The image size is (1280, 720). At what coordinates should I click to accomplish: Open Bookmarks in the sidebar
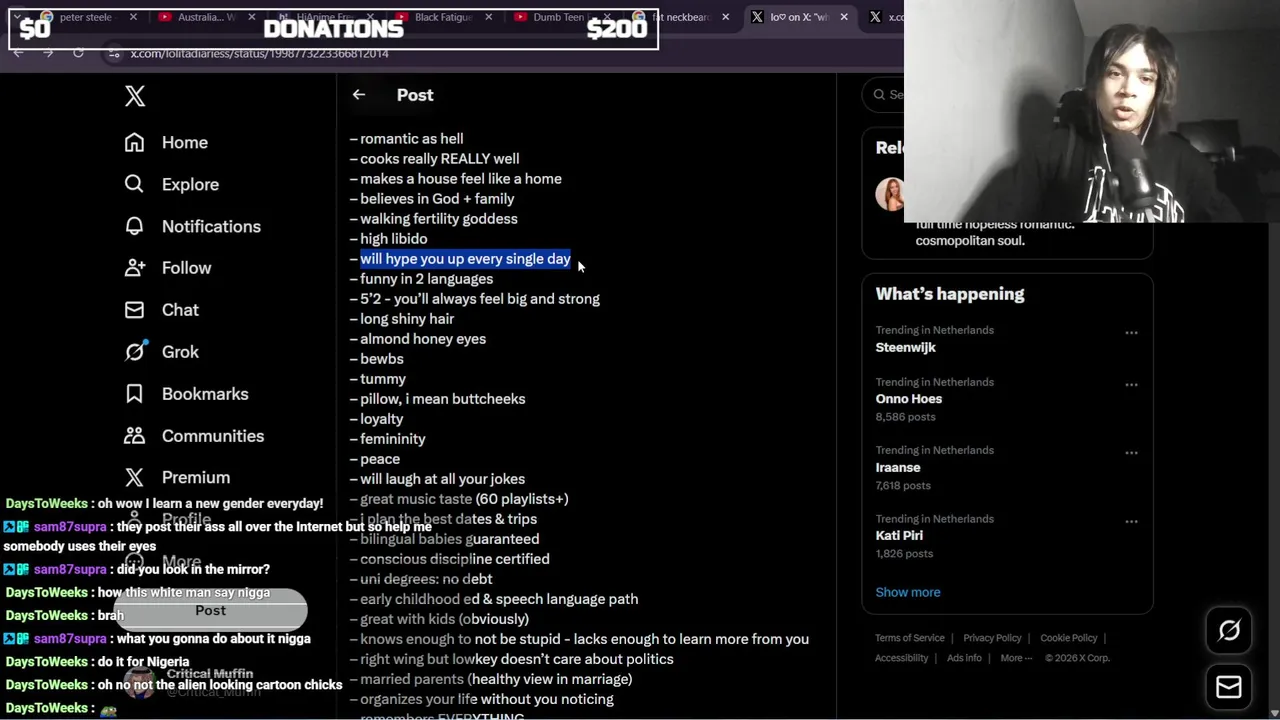click(185, 394)
